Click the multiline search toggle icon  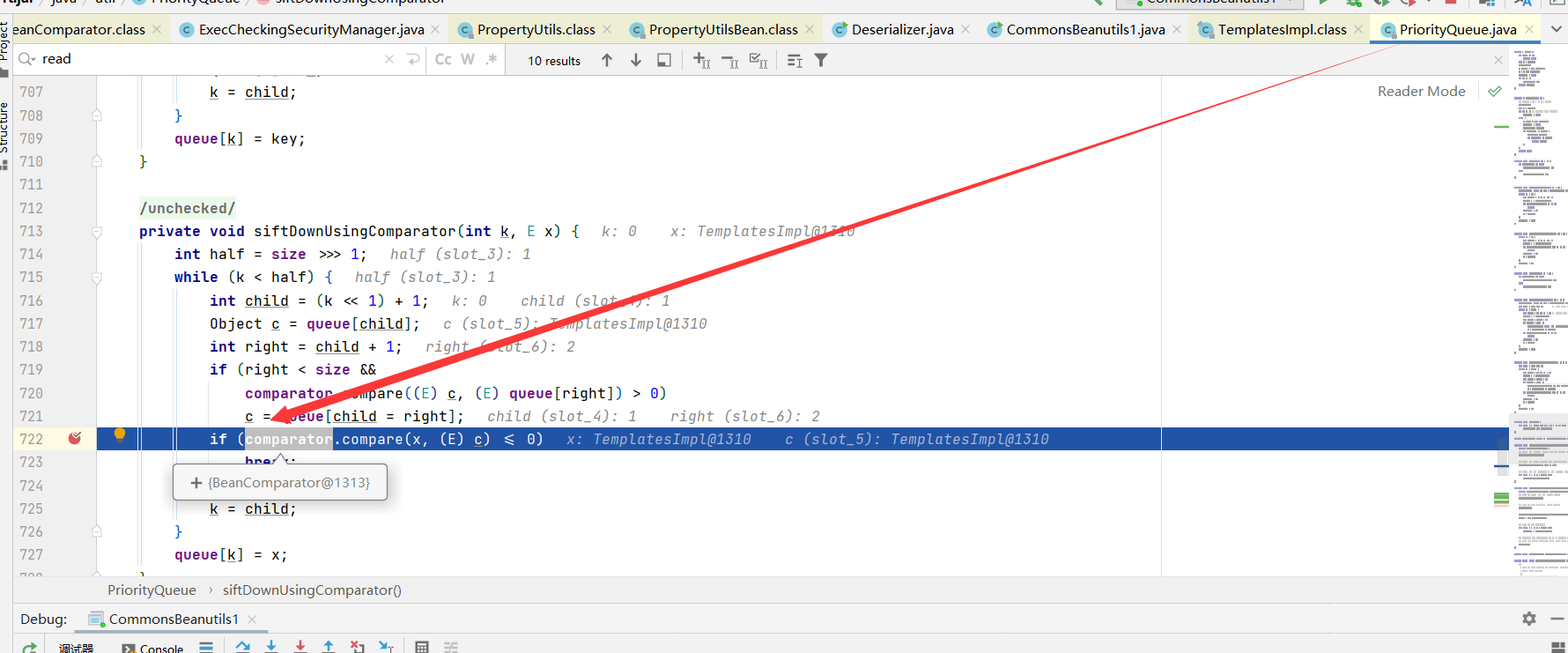click(795, 60)
